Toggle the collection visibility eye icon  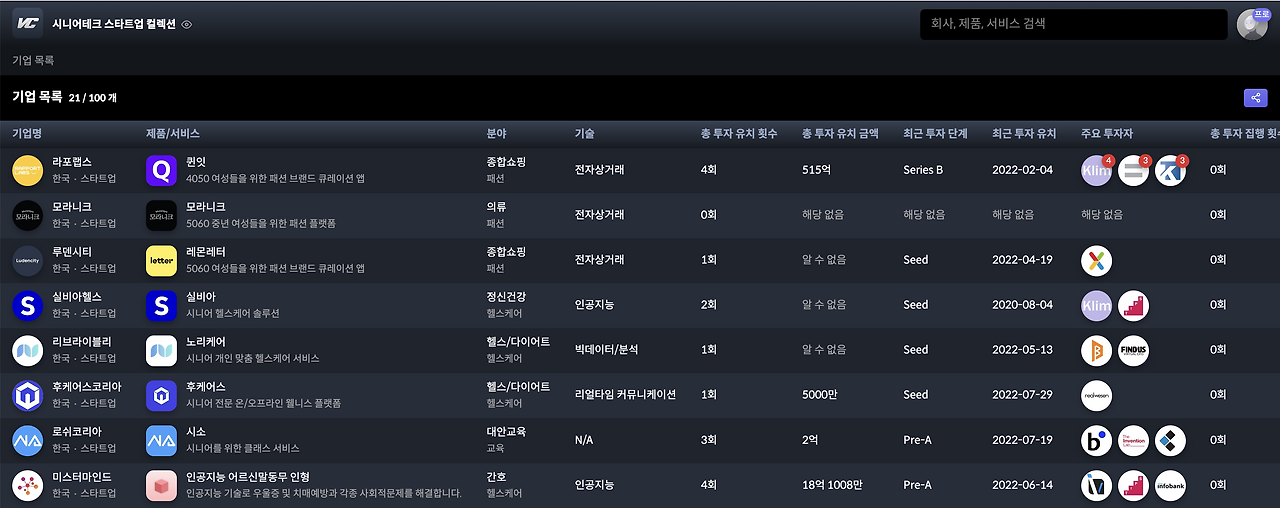pos(187,24)
